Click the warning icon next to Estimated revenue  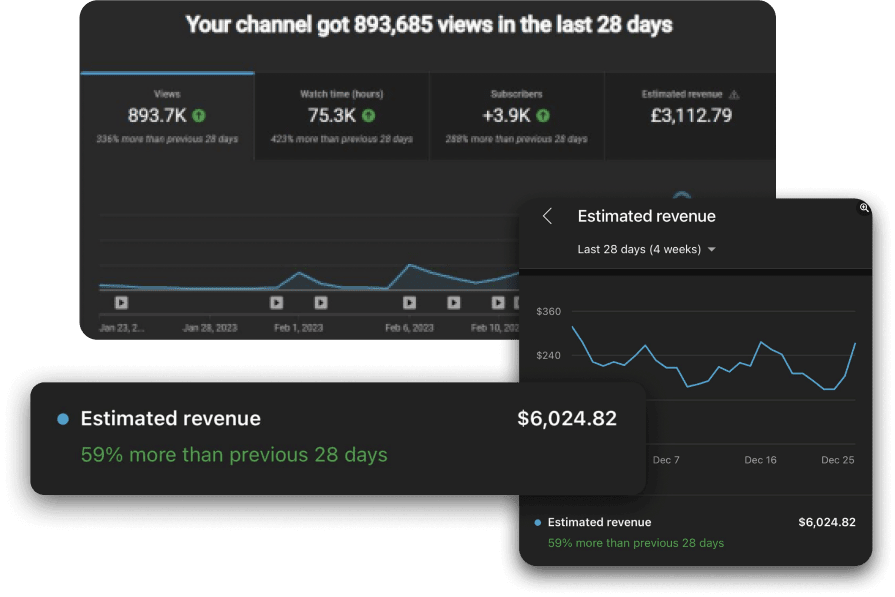click(x=734, y=94)
